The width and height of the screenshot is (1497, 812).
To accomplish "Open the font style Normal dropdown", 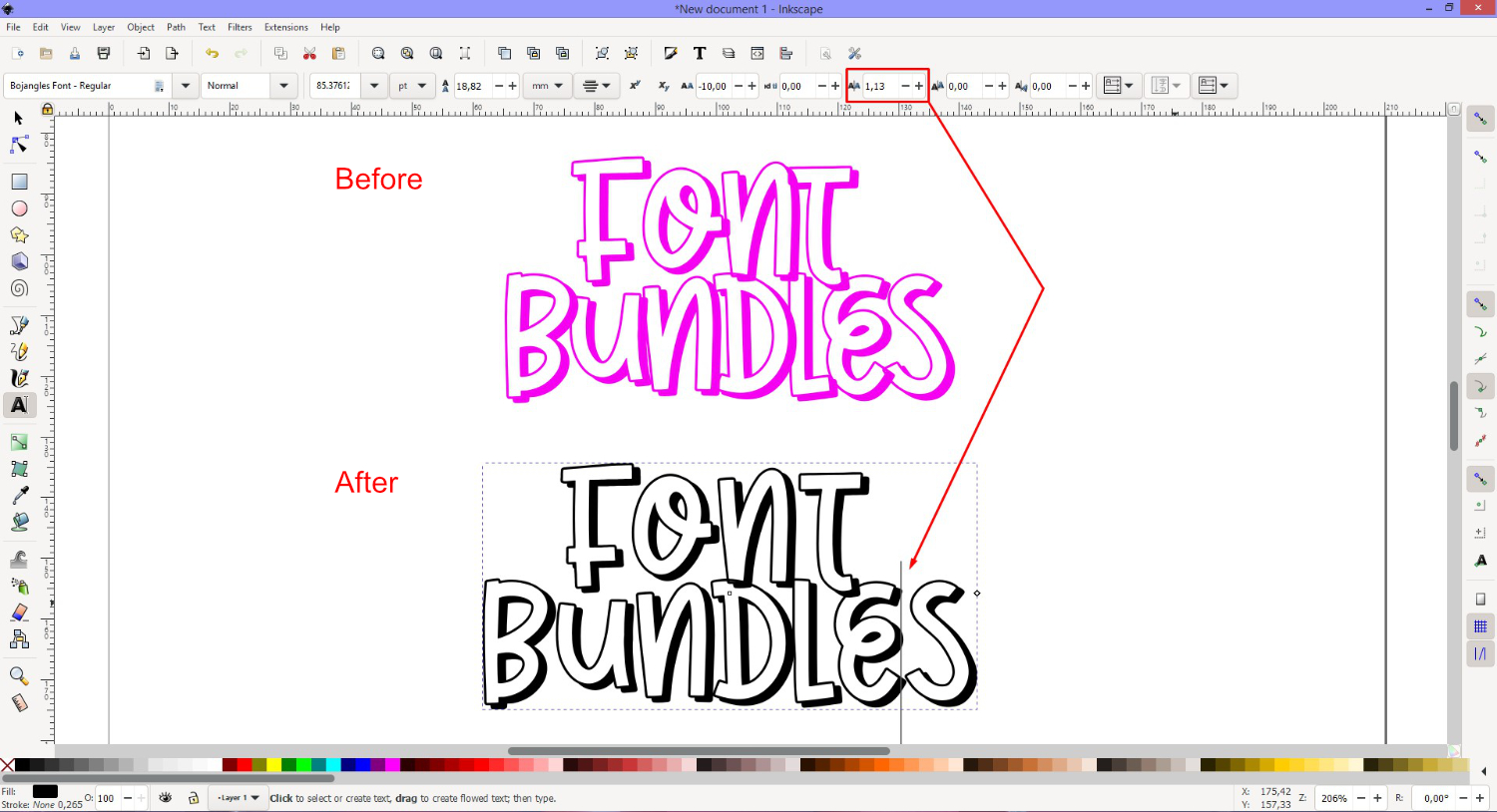I will click(x=284, y=86).
